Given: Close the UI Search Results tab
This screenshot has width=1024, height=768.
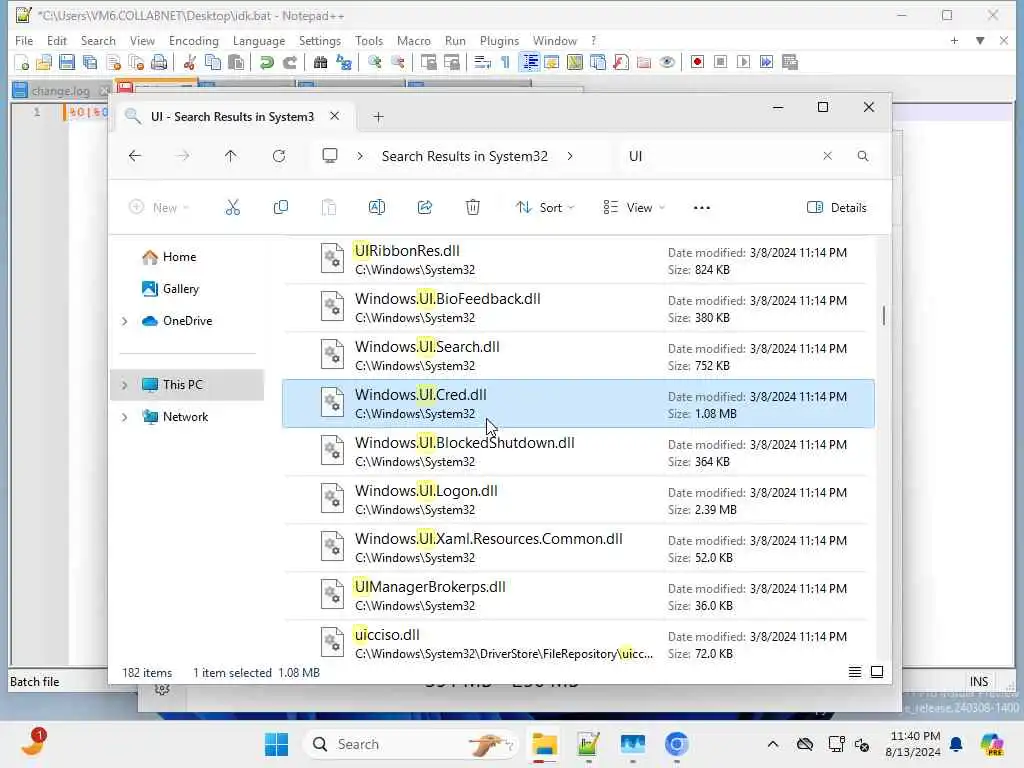Looking at the screenshot, I should [x=334, y=116].
